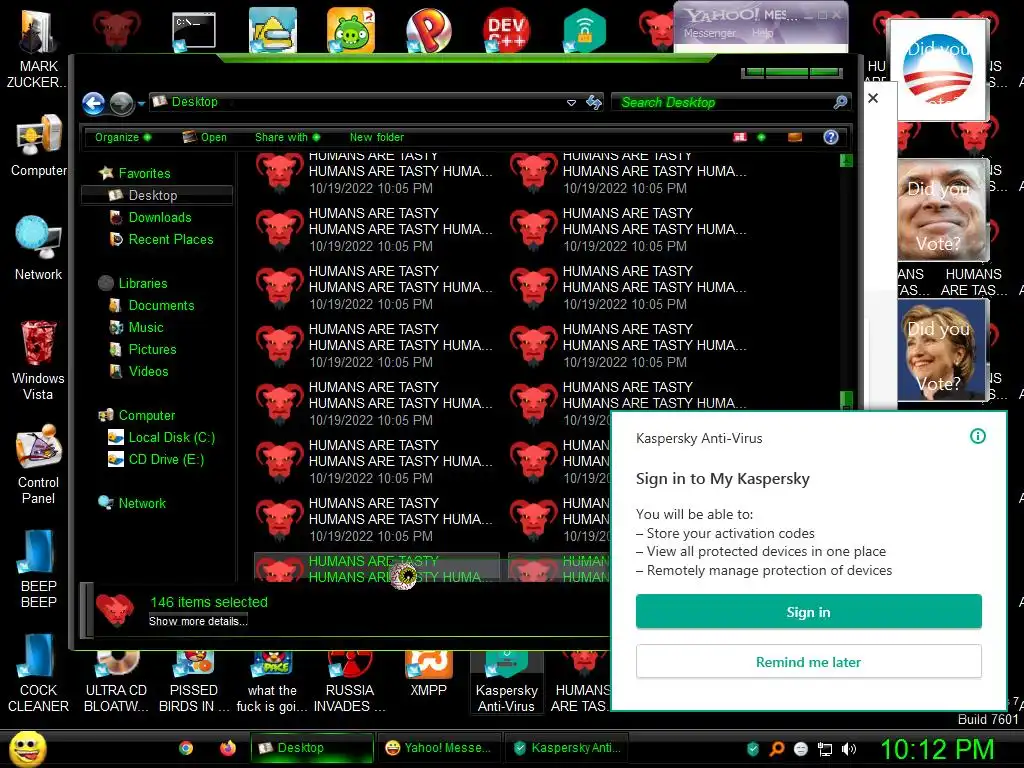Switch to Desktop taskbar window
This screenshot has width=1024, height=768.
coord(312,748)
